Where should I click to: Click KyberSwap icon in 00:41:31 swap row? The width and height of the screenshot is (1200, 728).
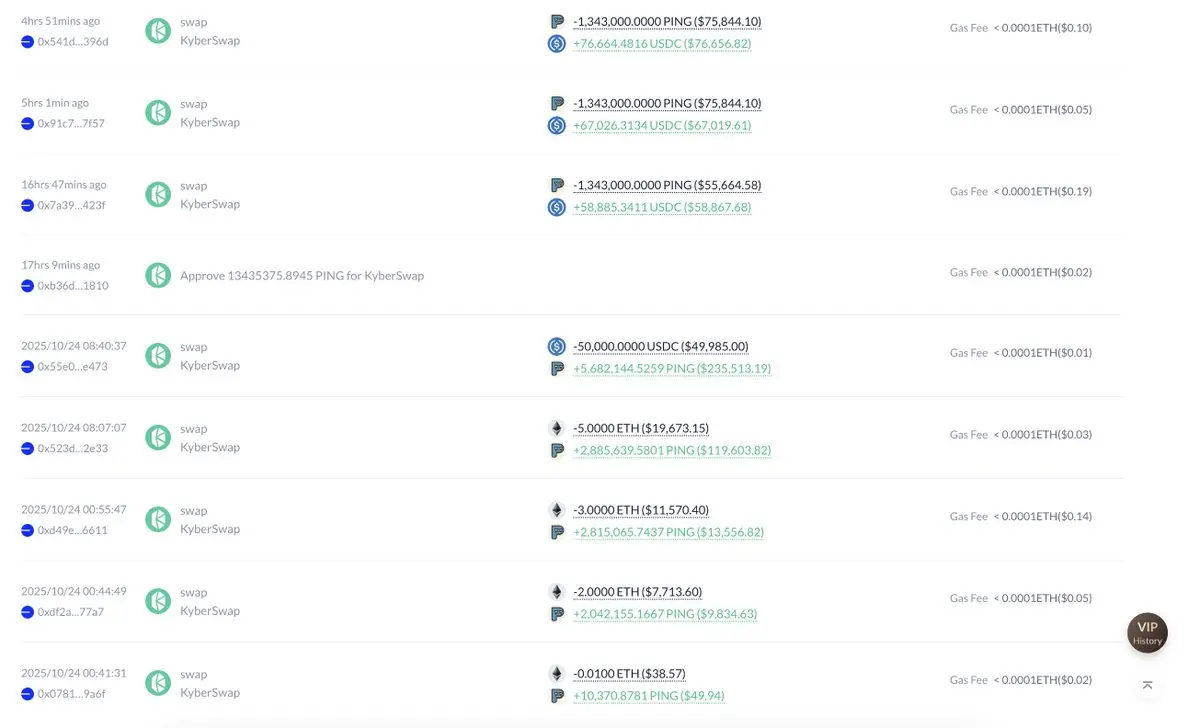coord(158,683)
